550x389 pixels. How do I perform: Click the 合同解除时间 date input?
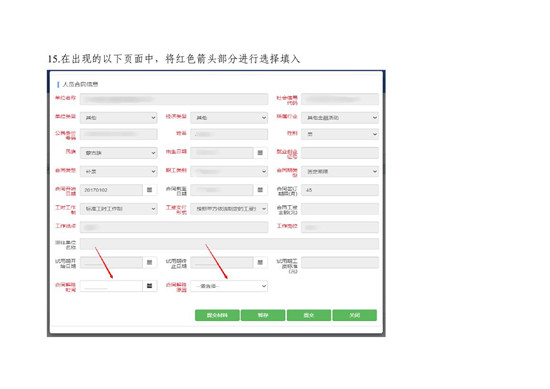111,286
